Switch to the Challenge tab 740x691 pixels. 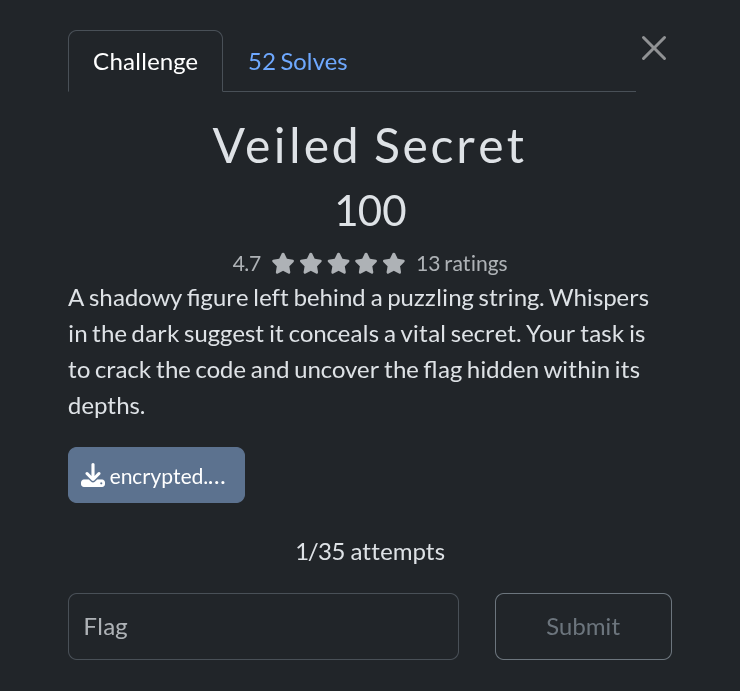click(145, 62)
